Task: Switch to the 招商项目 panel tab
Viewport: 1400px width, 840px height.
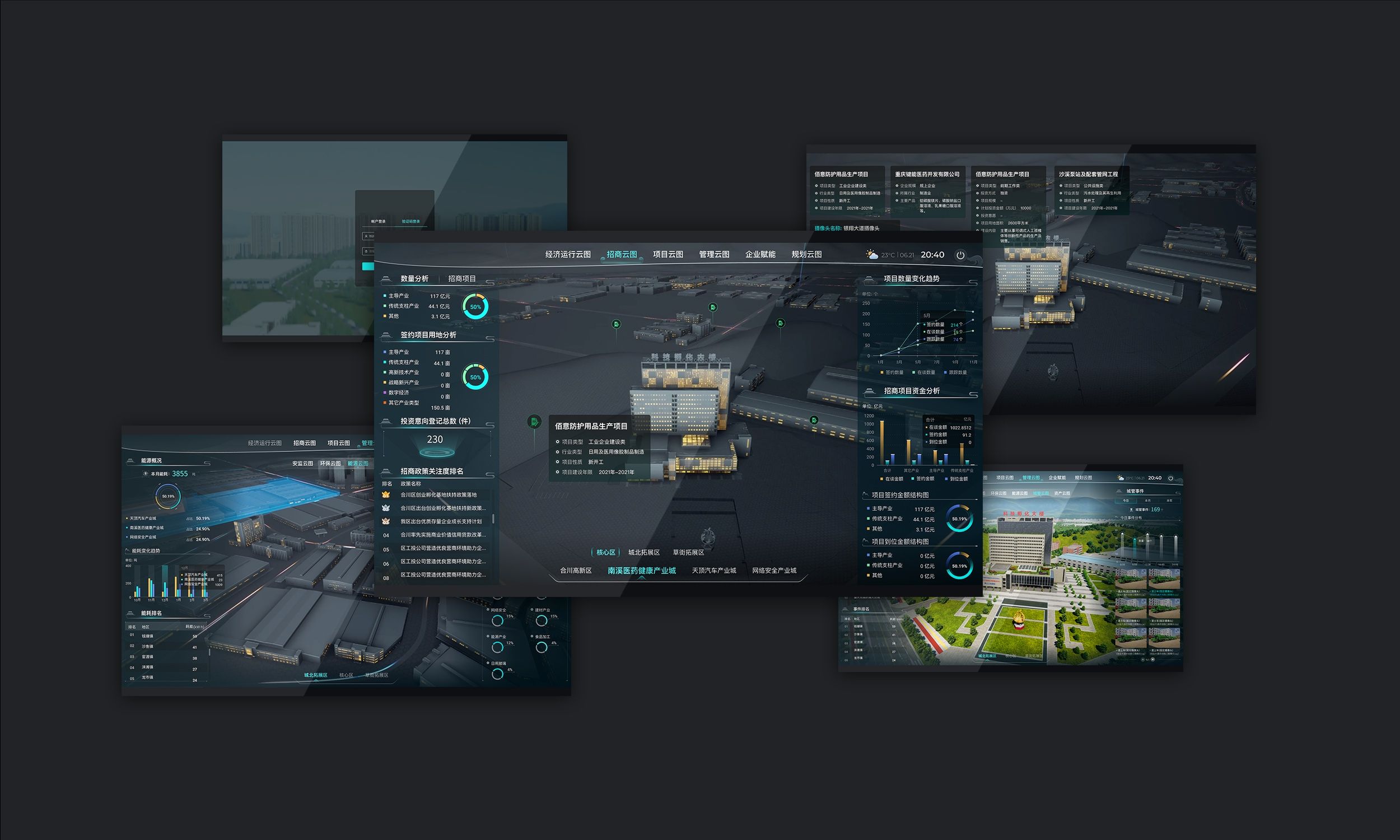Action: pos(462,278)
